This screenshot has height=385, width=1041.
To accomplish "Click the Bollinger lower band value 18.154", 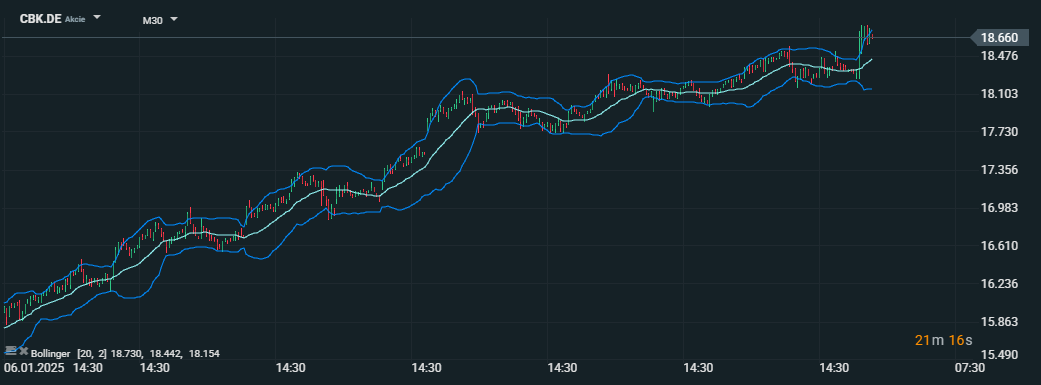I will [204, 354].
